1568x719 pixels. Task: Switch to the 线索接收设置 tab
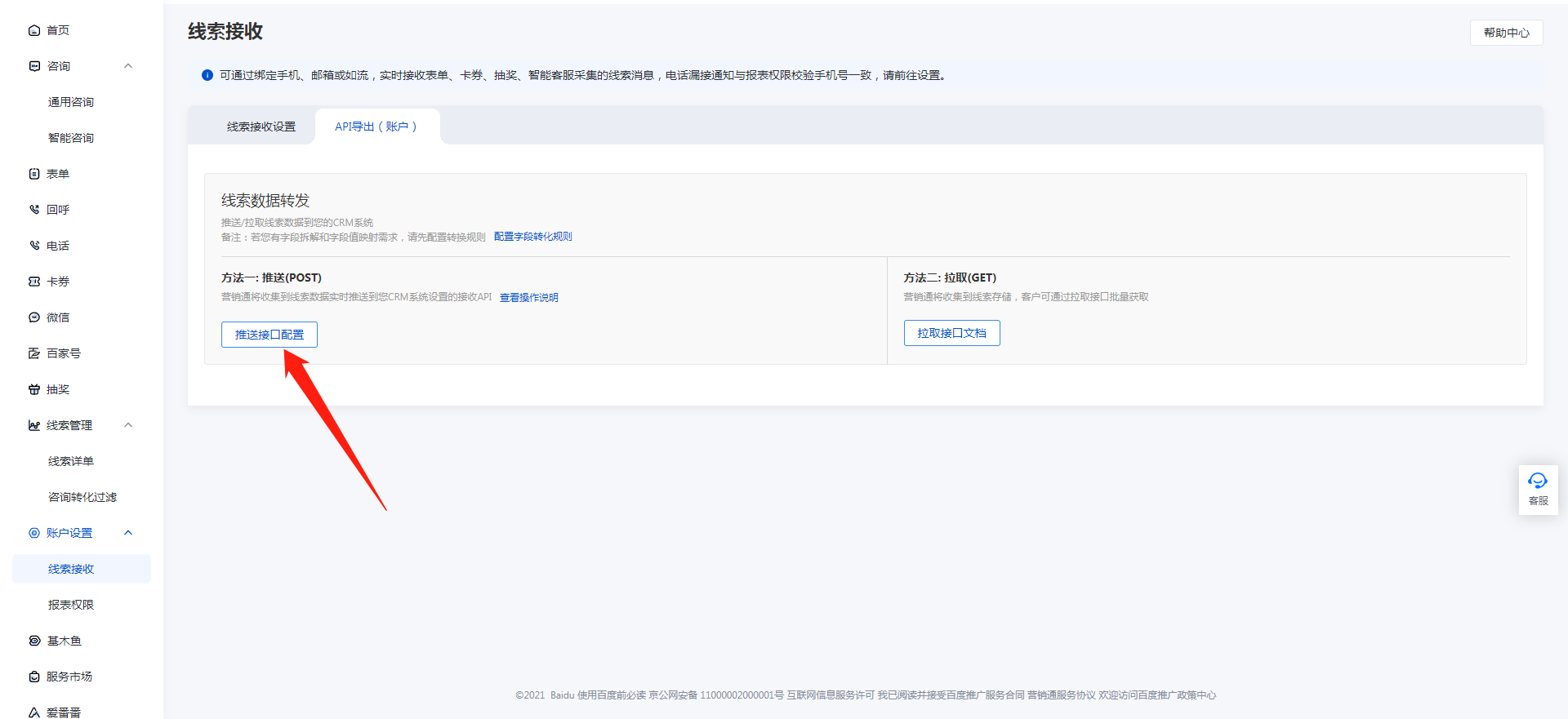point(261,126)
